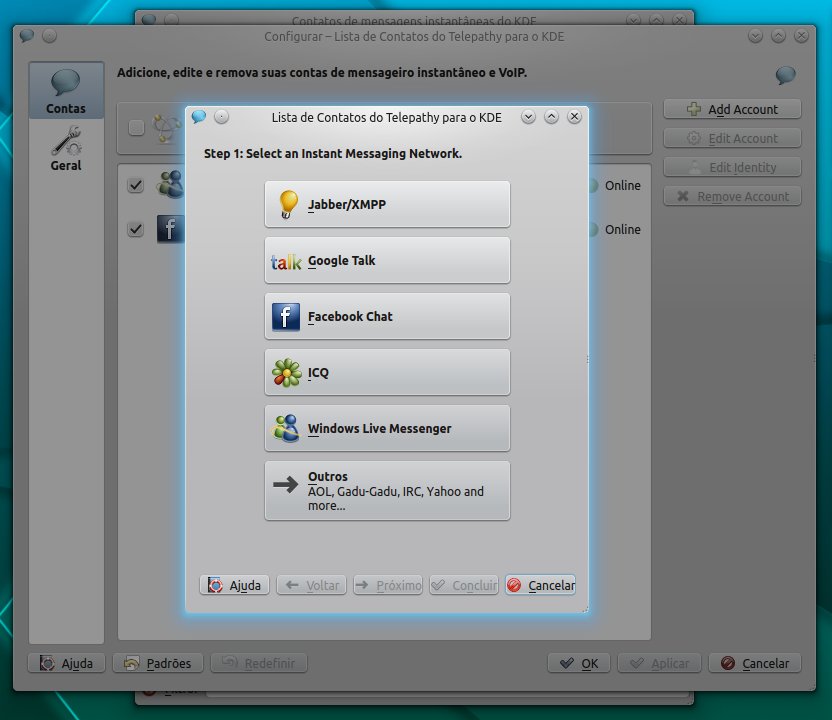Image resolution: width=832 pixels, height=720 pixels.
Task: Click the Configurar window chat bubble menu icon
Action: coord(27,36)
